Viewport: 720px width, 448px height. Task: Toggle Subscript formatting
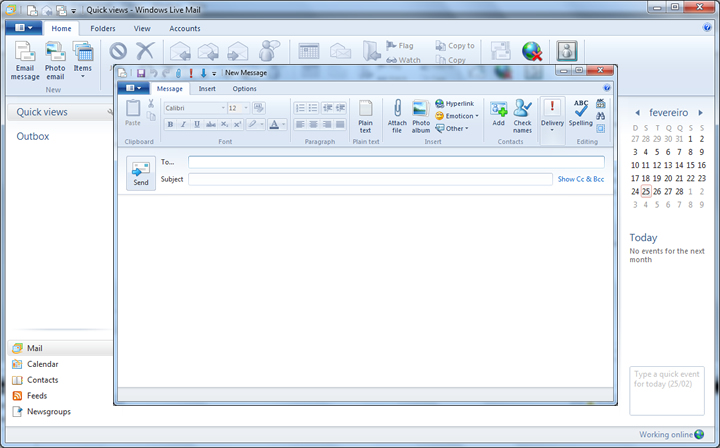pos(224,124)
